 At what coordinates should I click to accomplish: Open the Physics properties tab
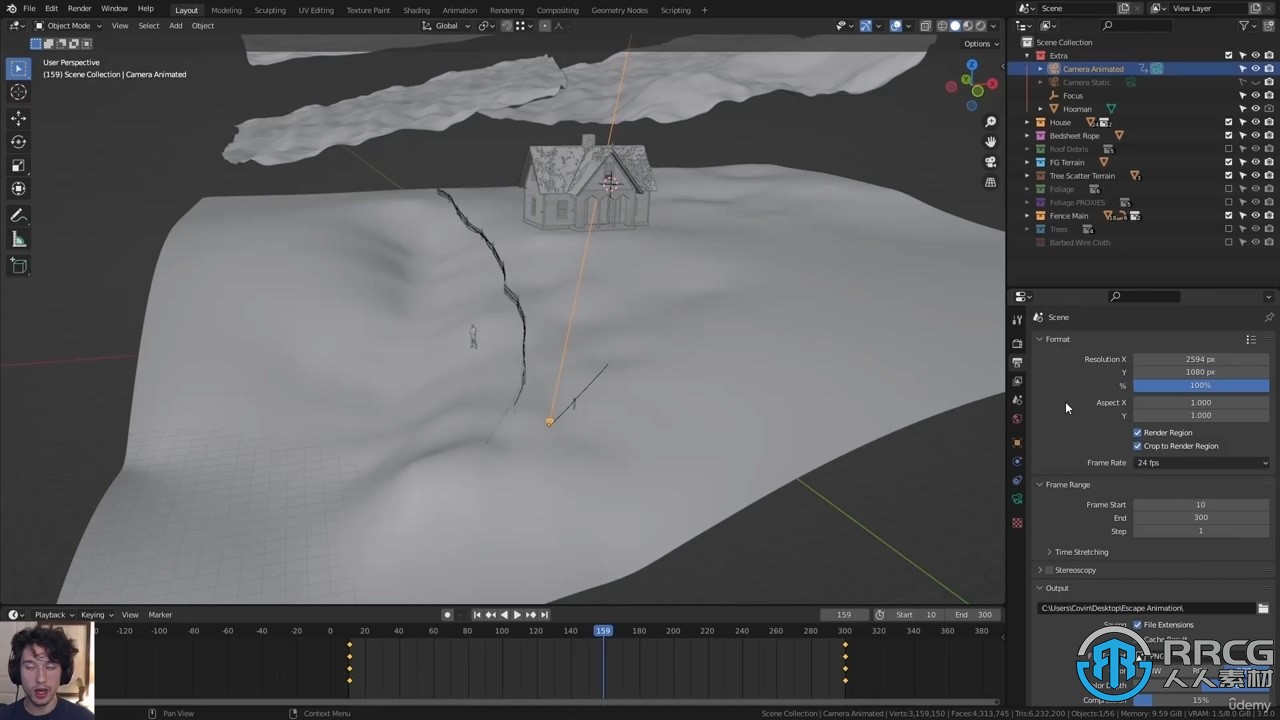click(x=1017, y=461)
